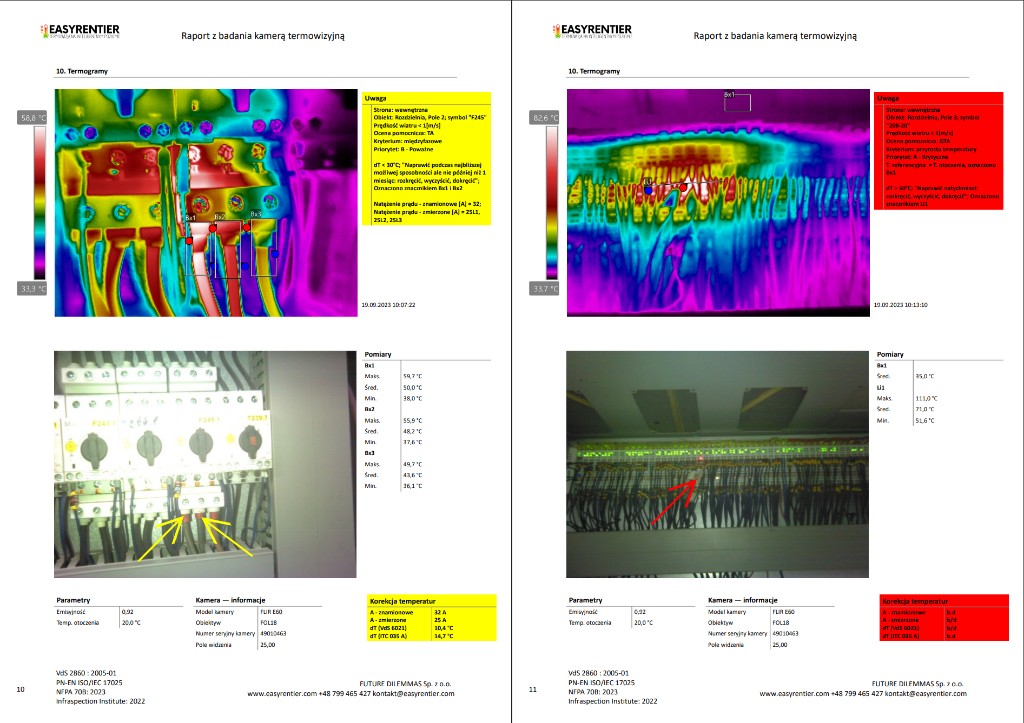The height and width of the screenshot is (723, 1024).
Task: Open the www.easyrentier.com link on page 10
Action: (x=282, y=694)
